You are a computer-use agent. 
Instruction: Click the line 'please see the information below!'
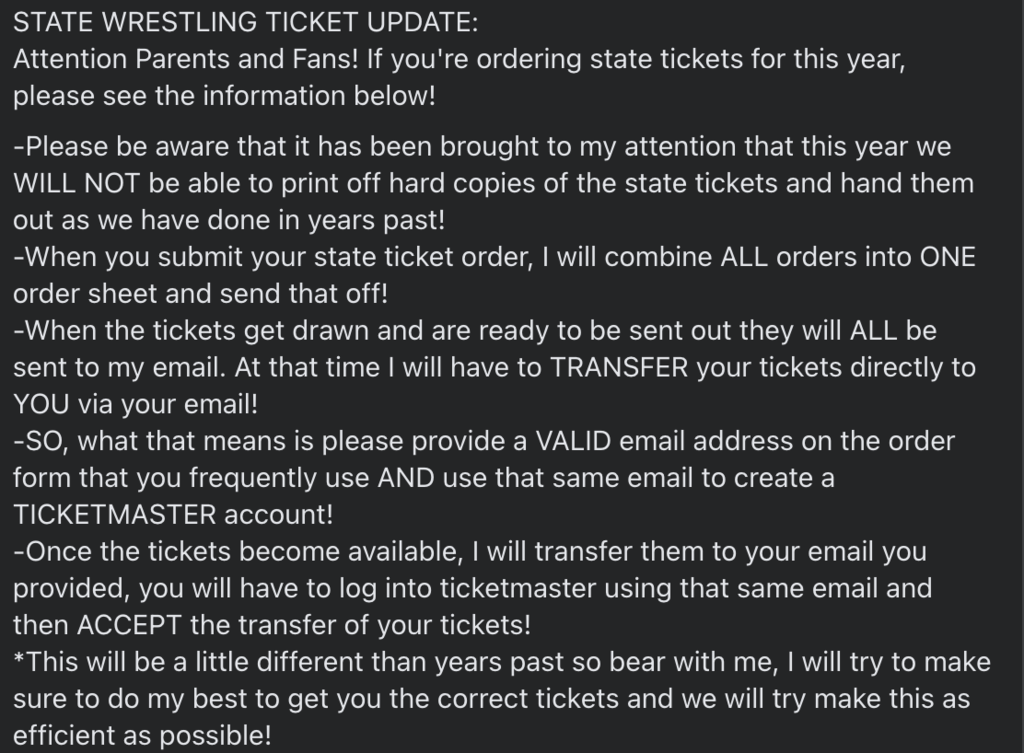coord(224,97)
